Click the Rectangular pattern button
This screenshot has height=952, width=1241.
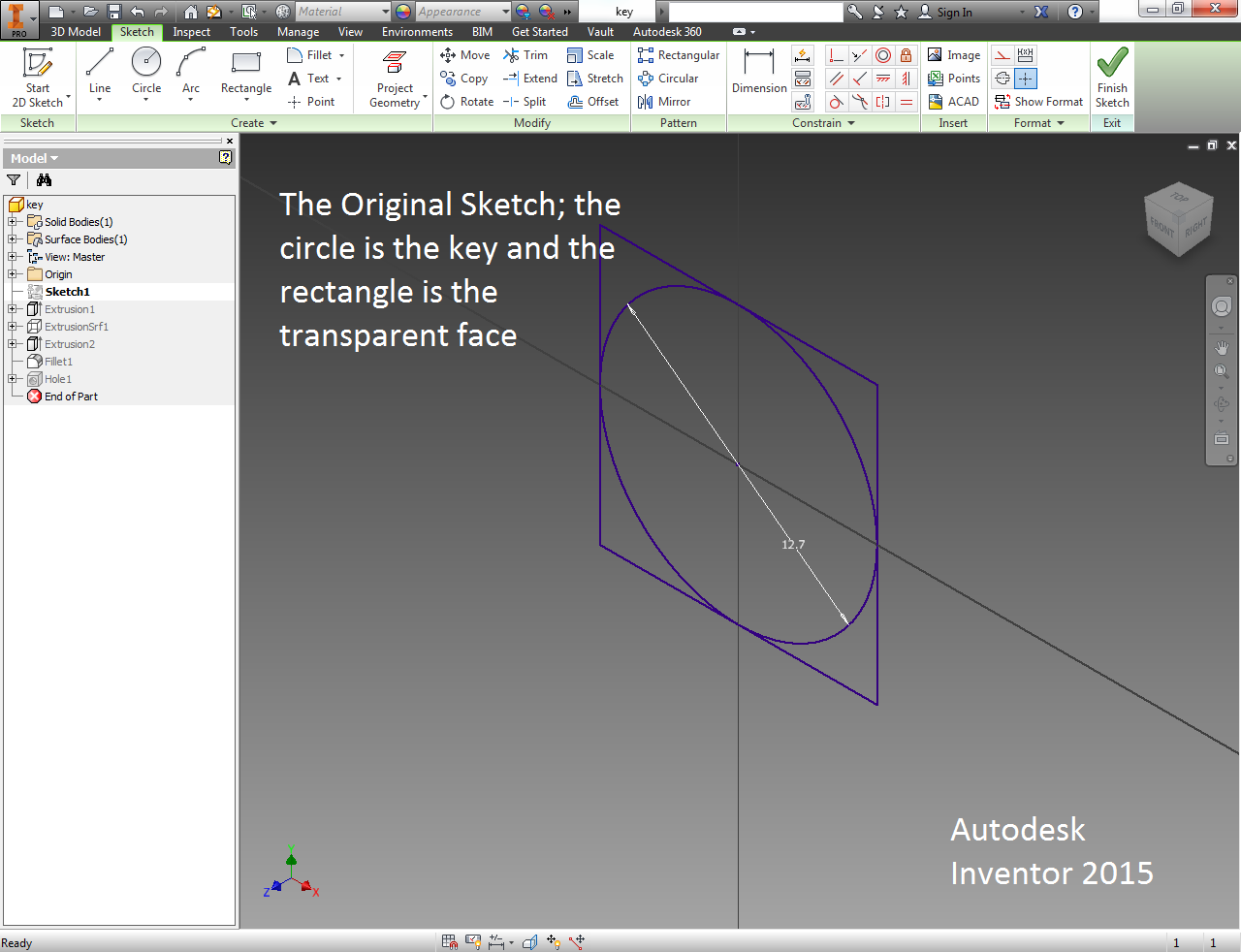[x=679, y=55]
